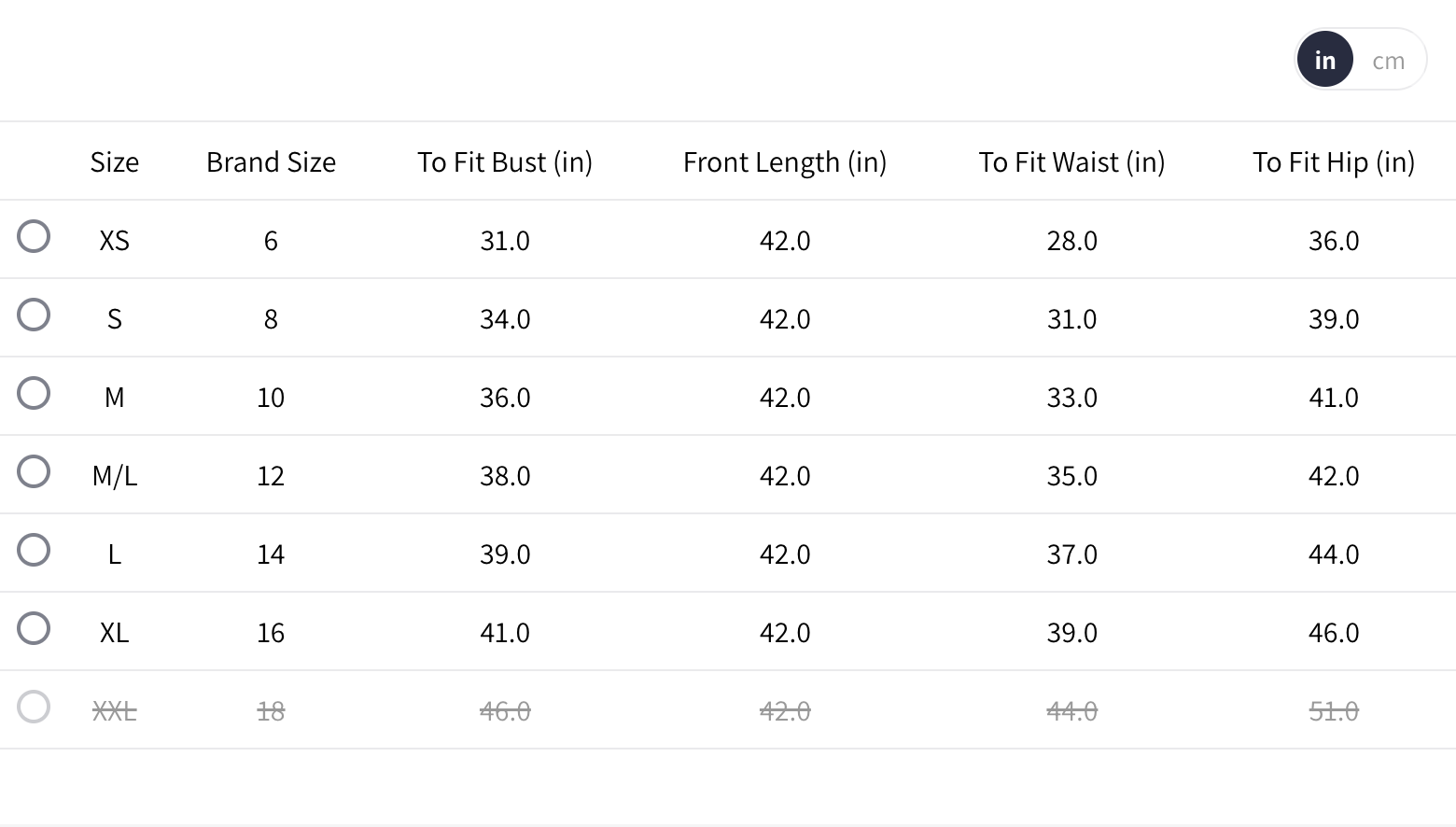This screenshot has height=827, width=1456.
Task: Click the To Fit Hip column header
Action: click(1333, 162)
